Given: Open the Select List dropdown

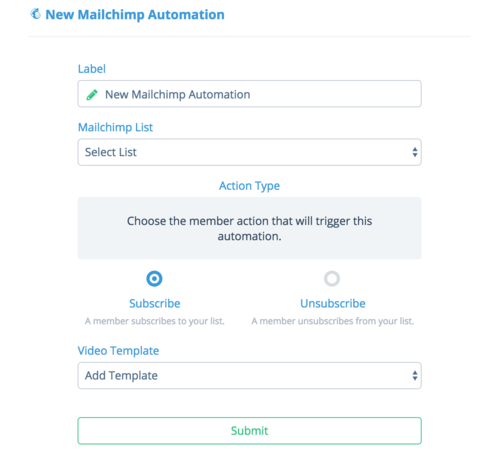Looking at the screenshot, I should 249,152.
